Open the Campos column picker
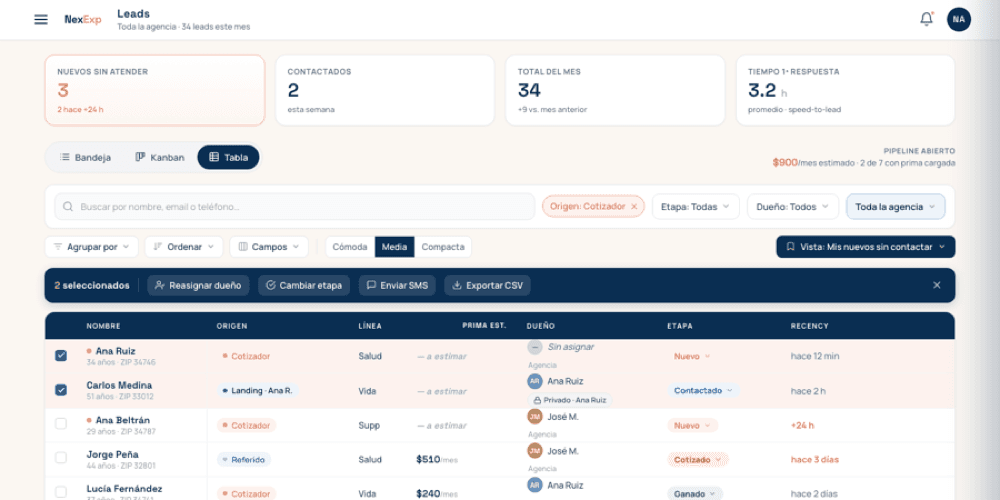The height and width of the screenshot is (500, 1000). pos(269,247)
